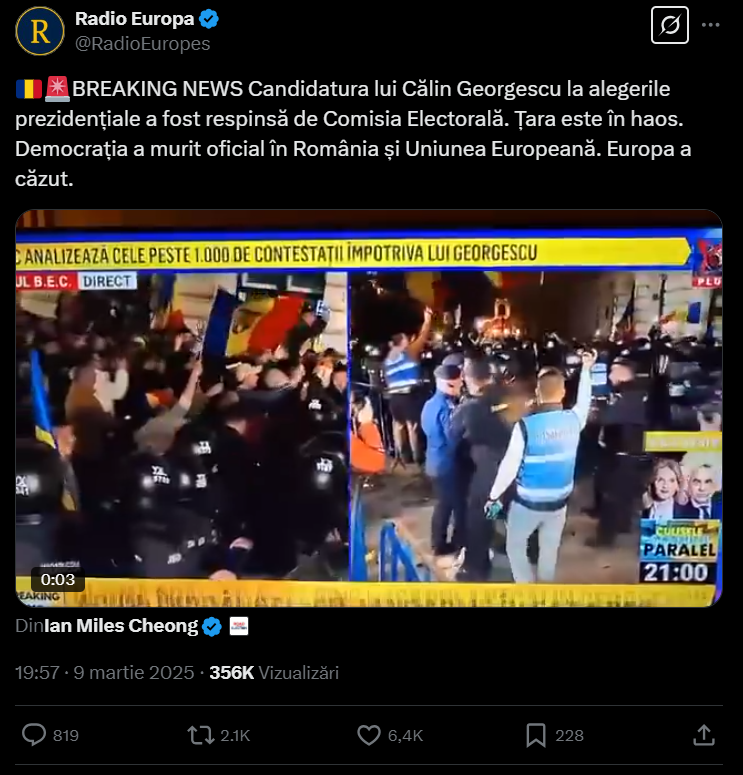Like the post with the heart icon

pos(369,735)
